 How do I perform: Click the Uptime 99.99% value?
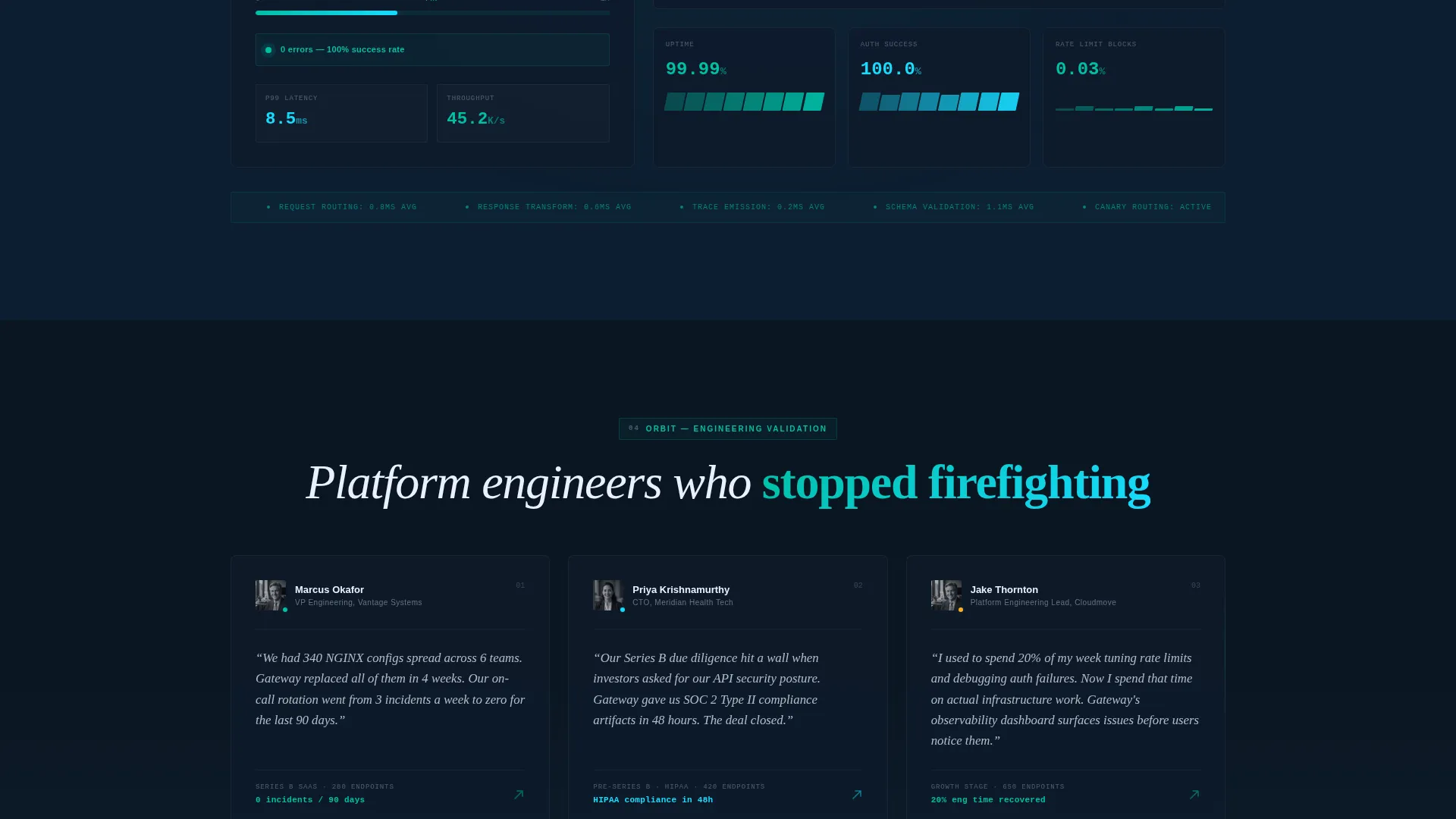(696, 70)
